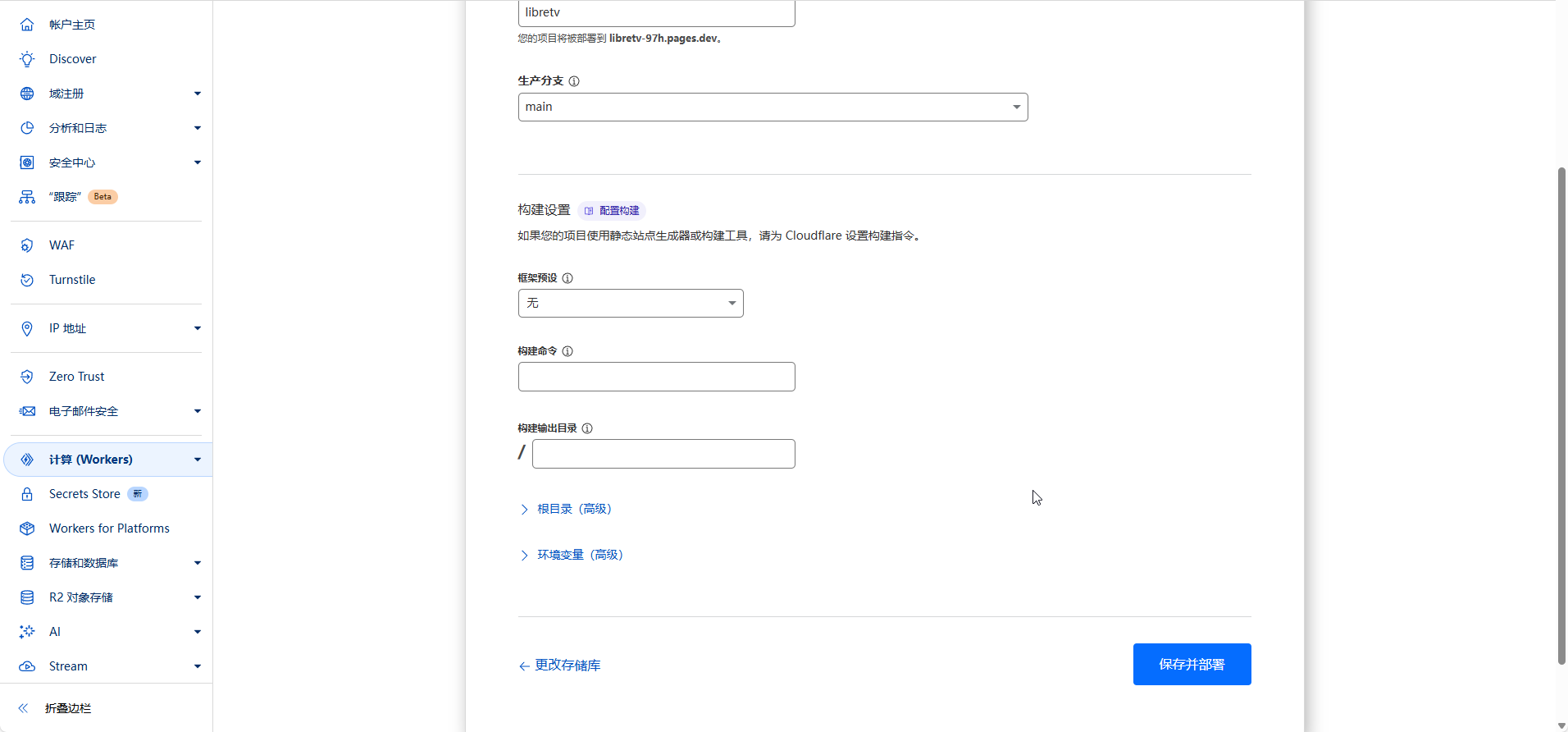Open the 配置构建 documentation link

tap(612, 211)
